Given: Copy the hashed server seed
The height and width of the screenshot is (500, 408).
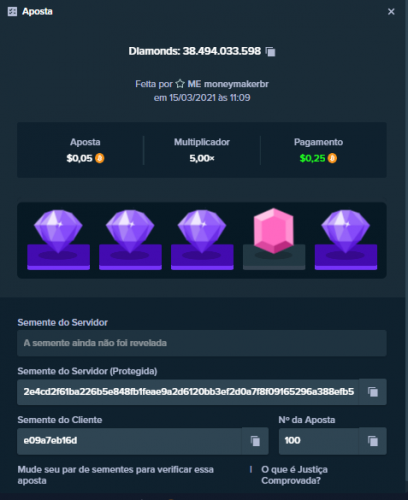Looking at the screenshot, I should pyautogui.click(x=373, y=392).
